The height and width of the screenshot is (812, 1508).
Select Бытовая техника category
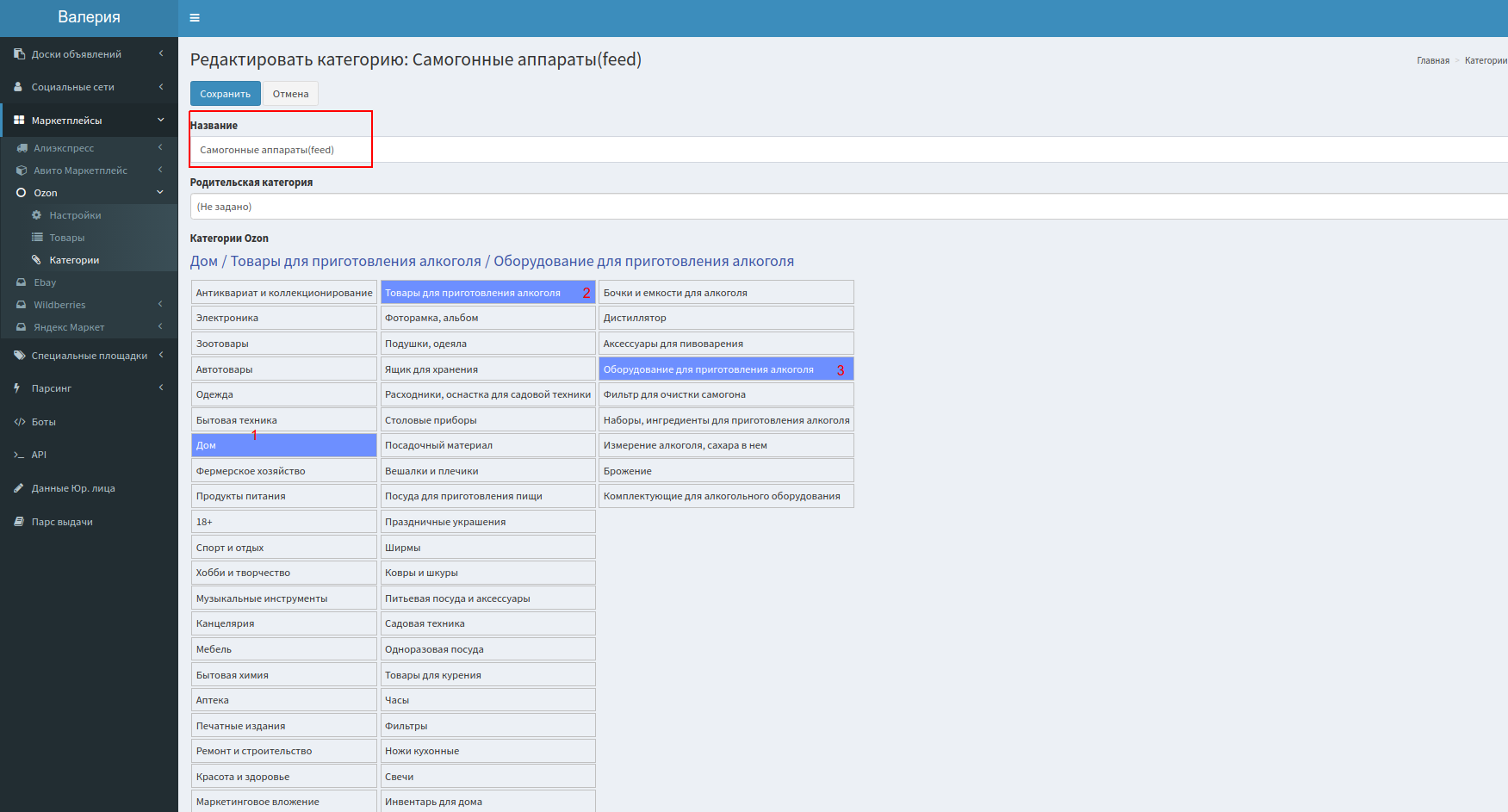[283, 420]
